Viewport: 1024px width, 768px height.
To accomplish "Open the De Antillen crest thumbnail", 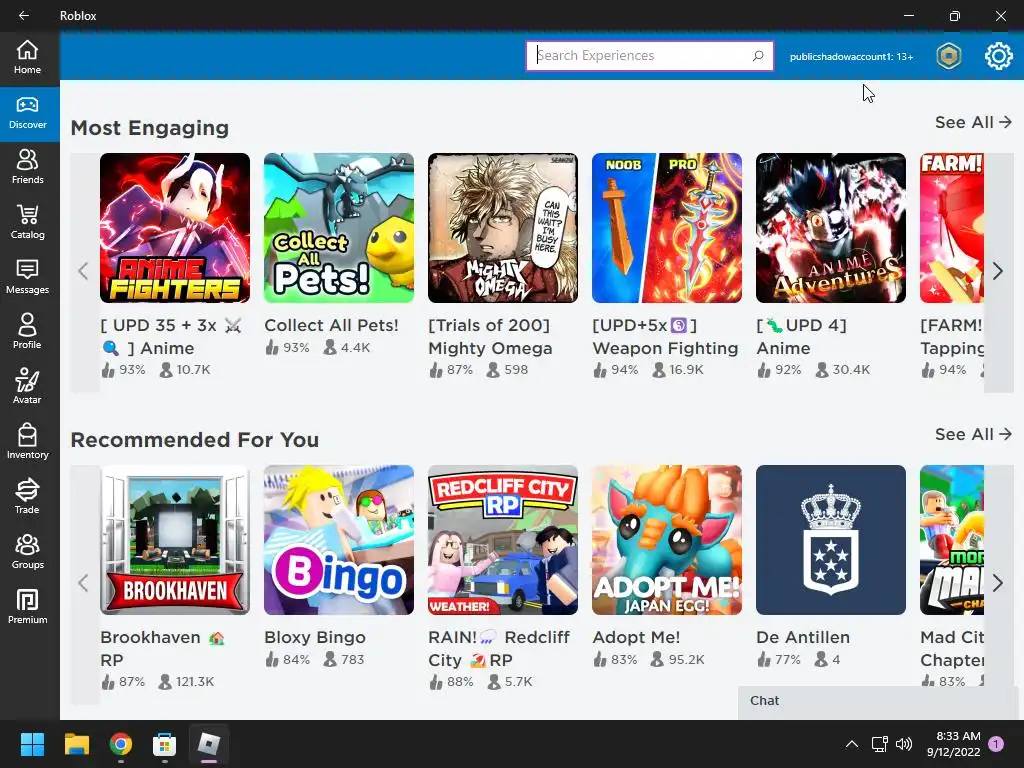I will pos(831,540).
